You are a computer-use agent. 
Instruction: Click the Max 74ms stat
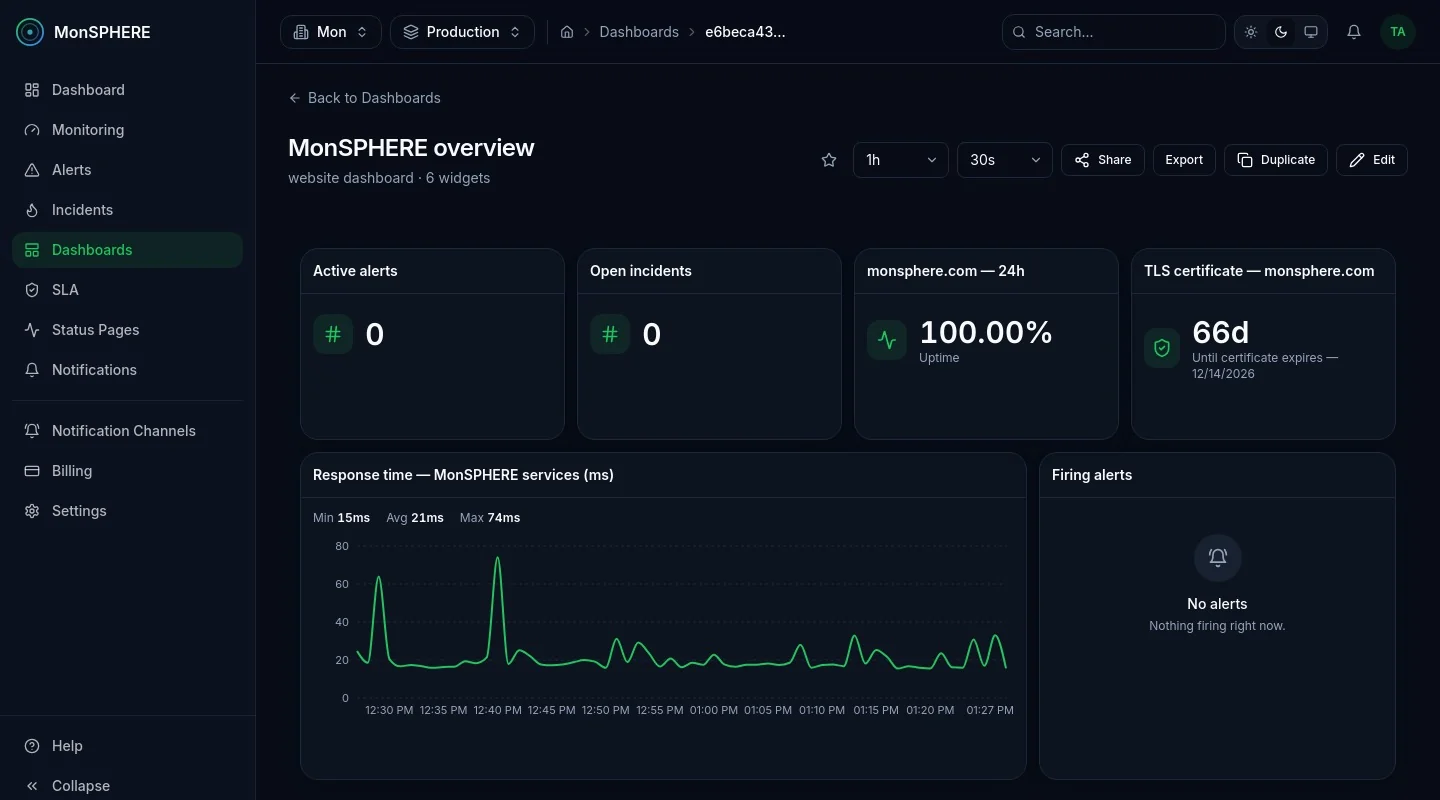click(490, 518)
